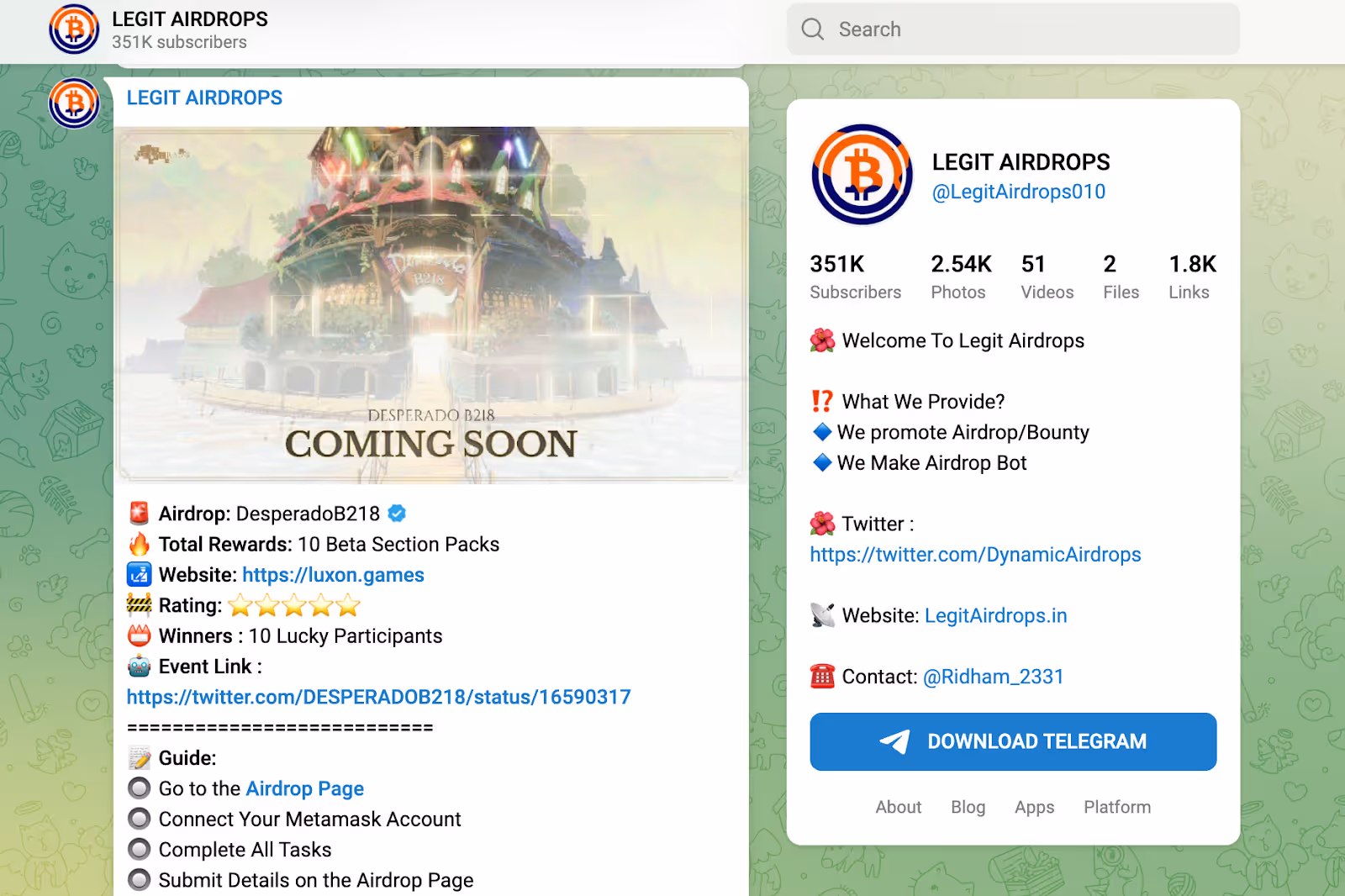Click the blue verified badge after DesperadoB218

point(397,513)
